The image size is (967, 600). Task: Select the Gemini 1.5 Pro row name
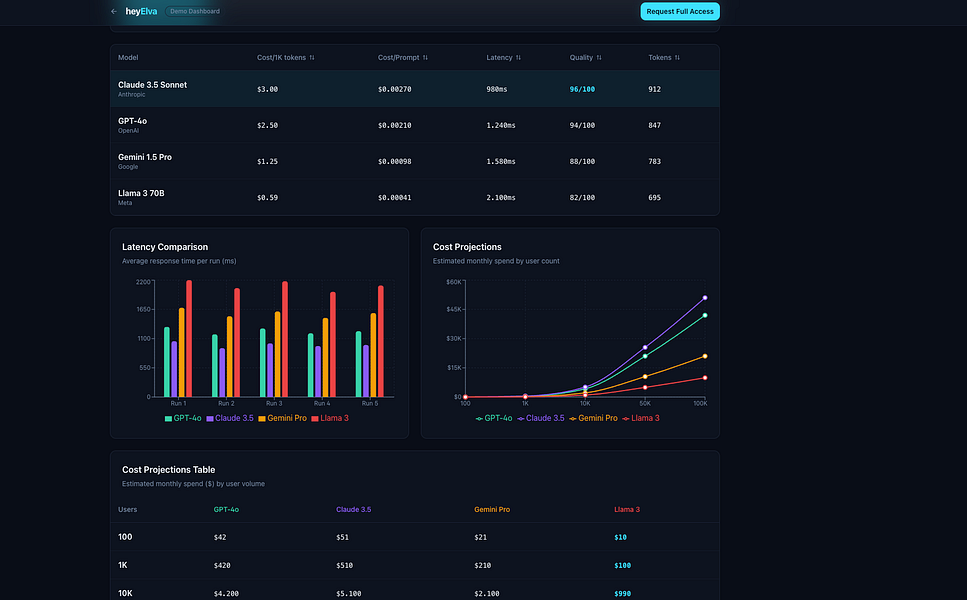pos(145,157)
